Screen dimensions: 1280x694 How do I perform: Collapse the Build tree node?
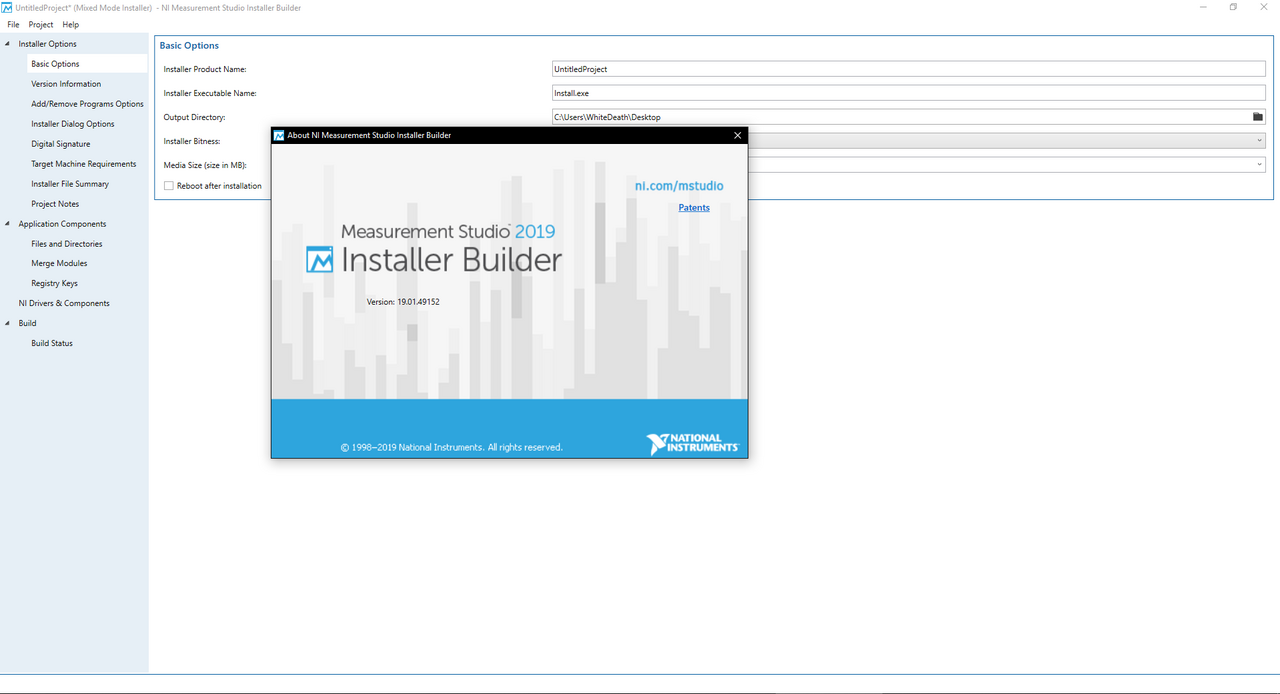[8, 323]
